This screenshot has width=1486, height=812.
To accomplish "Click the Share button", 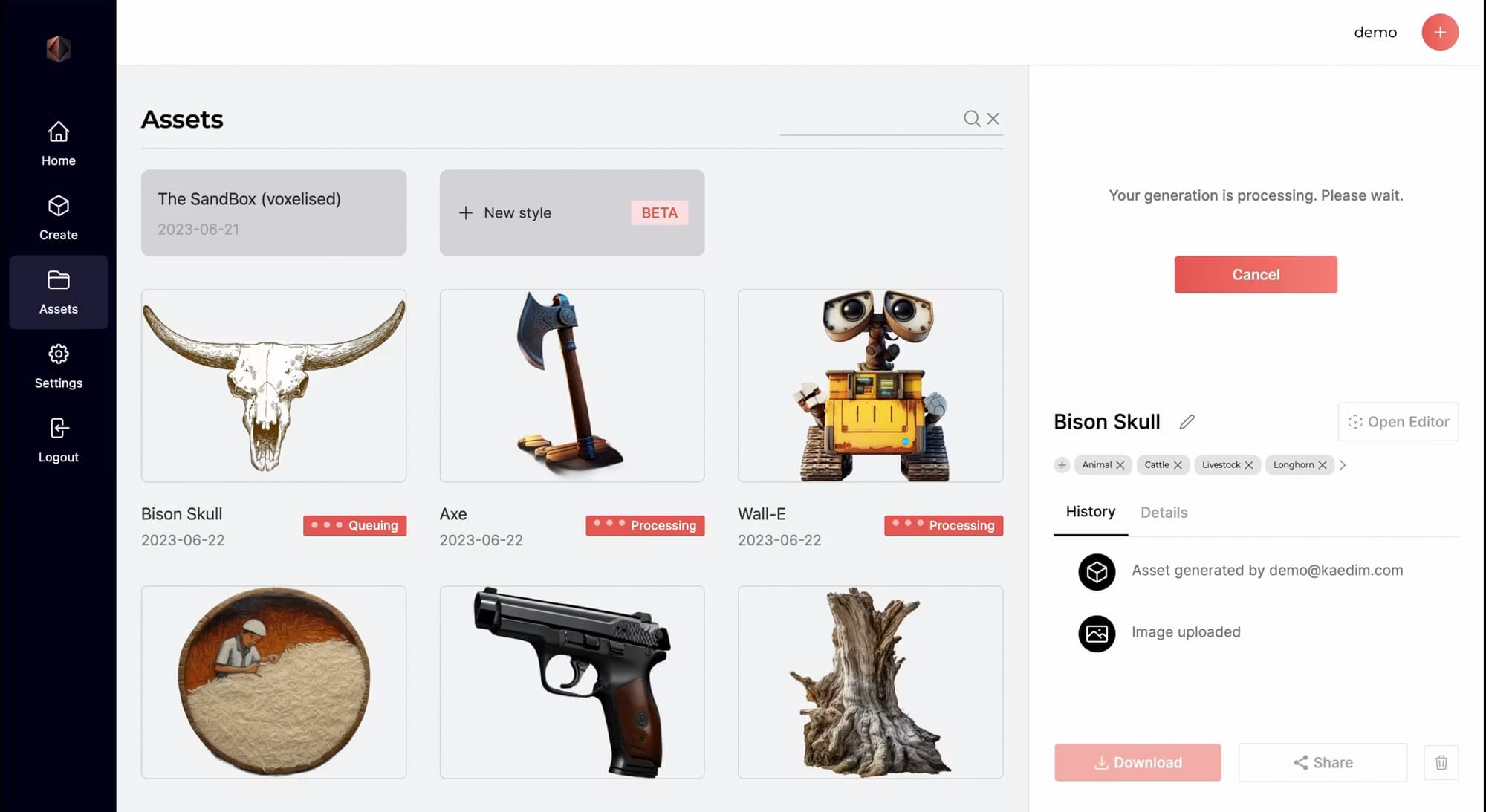I will [1323, 762].
